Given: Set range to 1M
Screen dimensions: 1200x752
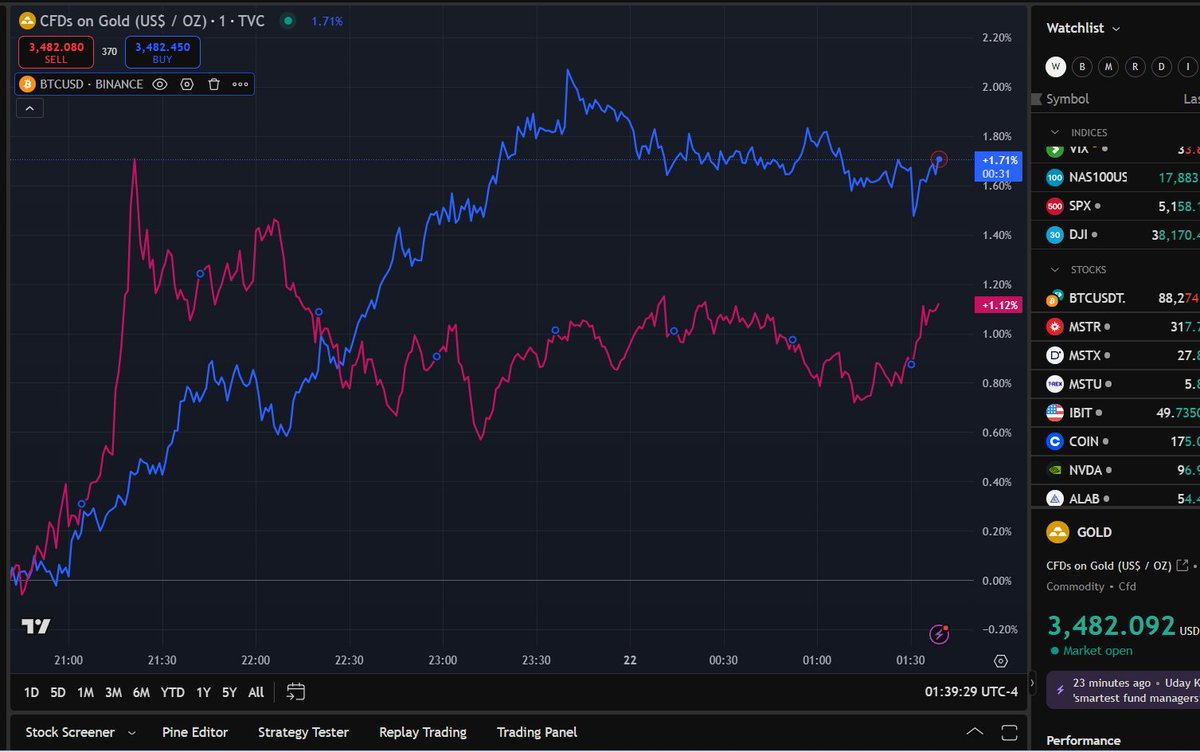Looking at the screenshot, I should pos(85,692).
